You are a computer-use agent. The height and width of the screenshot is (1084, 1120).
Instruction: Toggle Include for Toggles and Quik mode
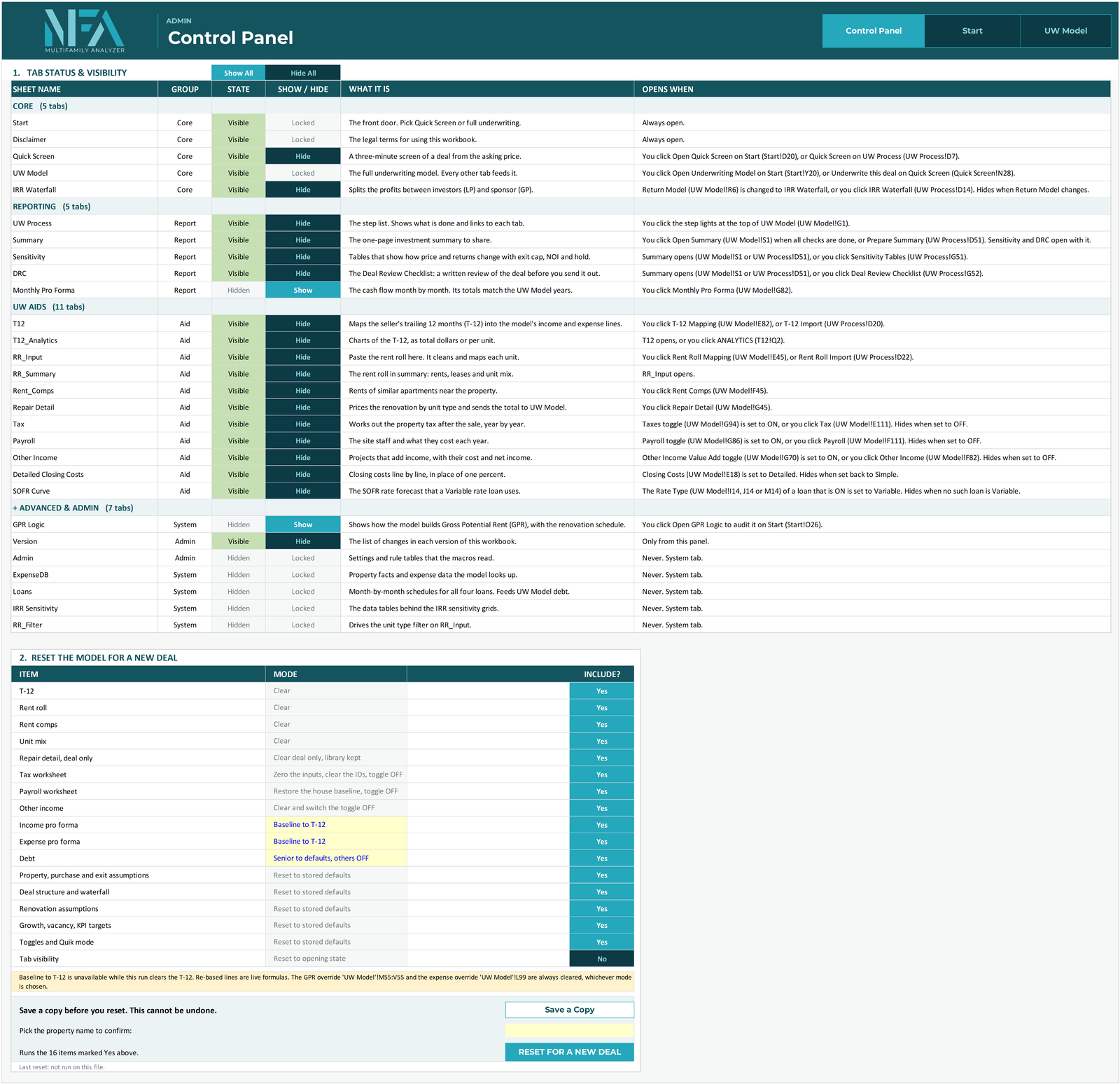tap(601, 942)
